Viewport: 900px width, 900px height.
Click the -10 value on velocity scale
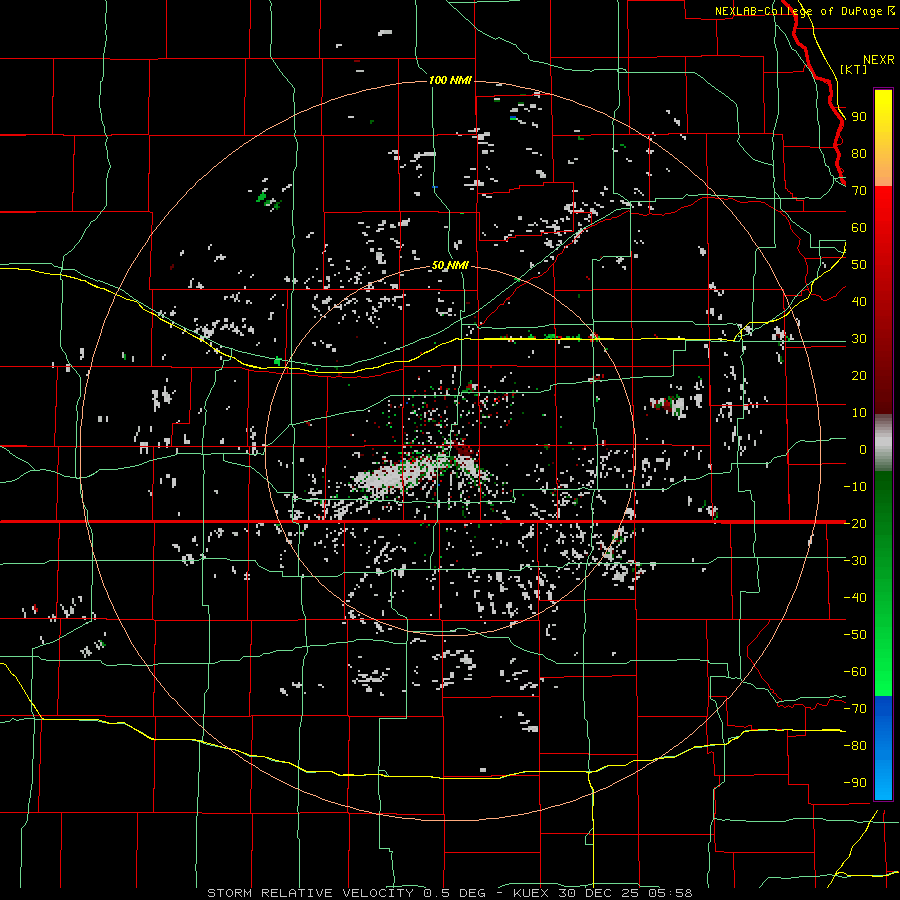(855, 487)
